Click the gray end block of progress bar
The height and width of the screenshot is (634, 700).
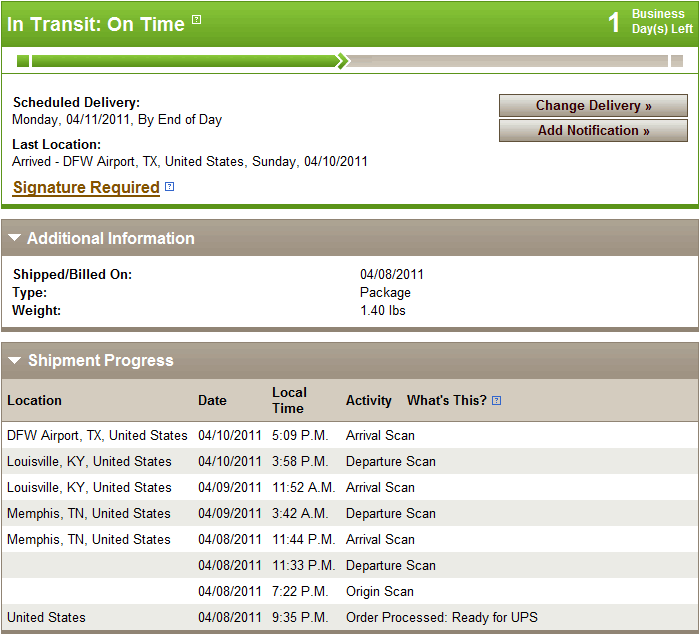677,61
